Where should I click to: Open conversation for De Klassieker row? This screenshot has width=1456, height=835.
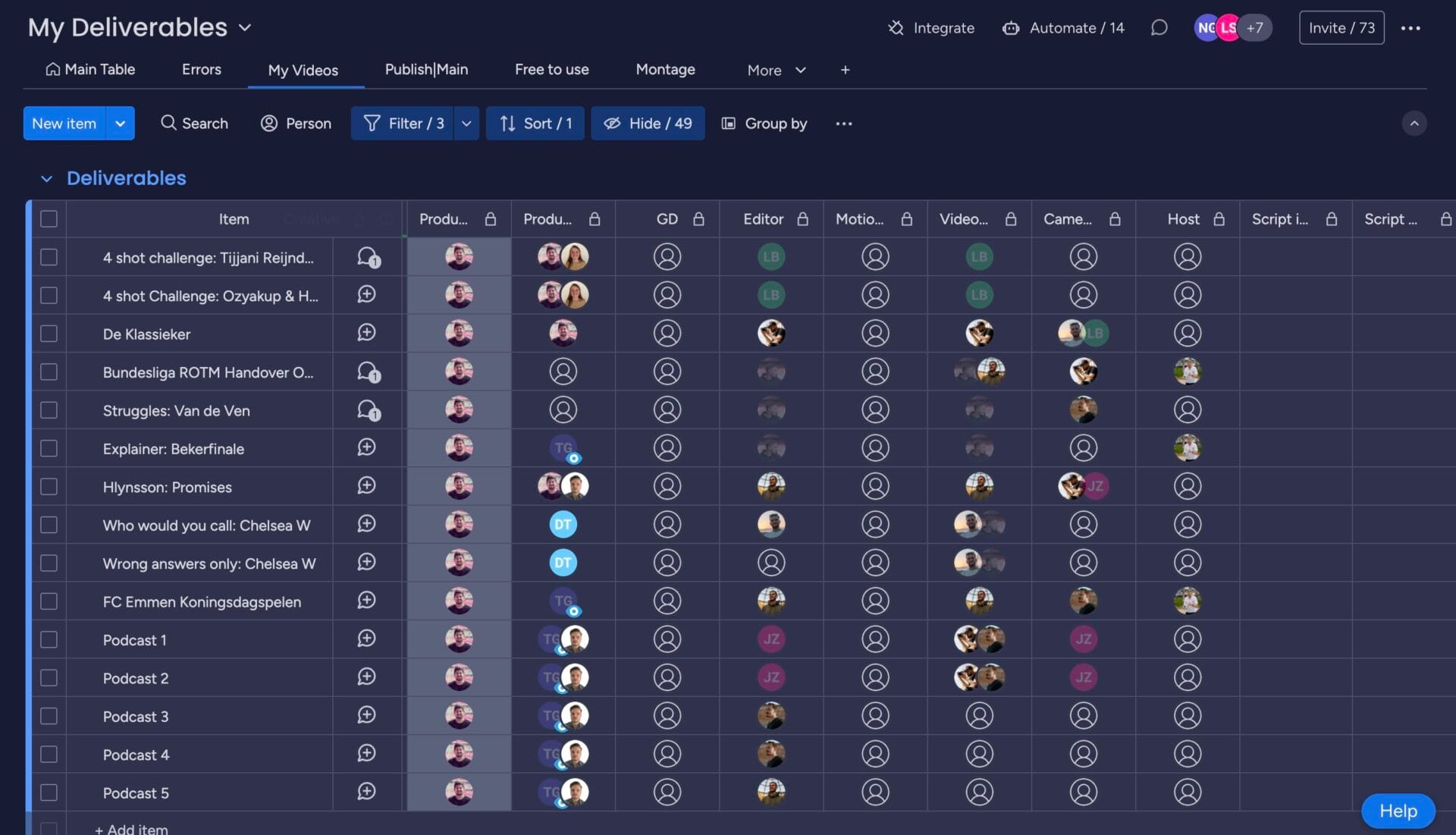click(x=367, y=333)
